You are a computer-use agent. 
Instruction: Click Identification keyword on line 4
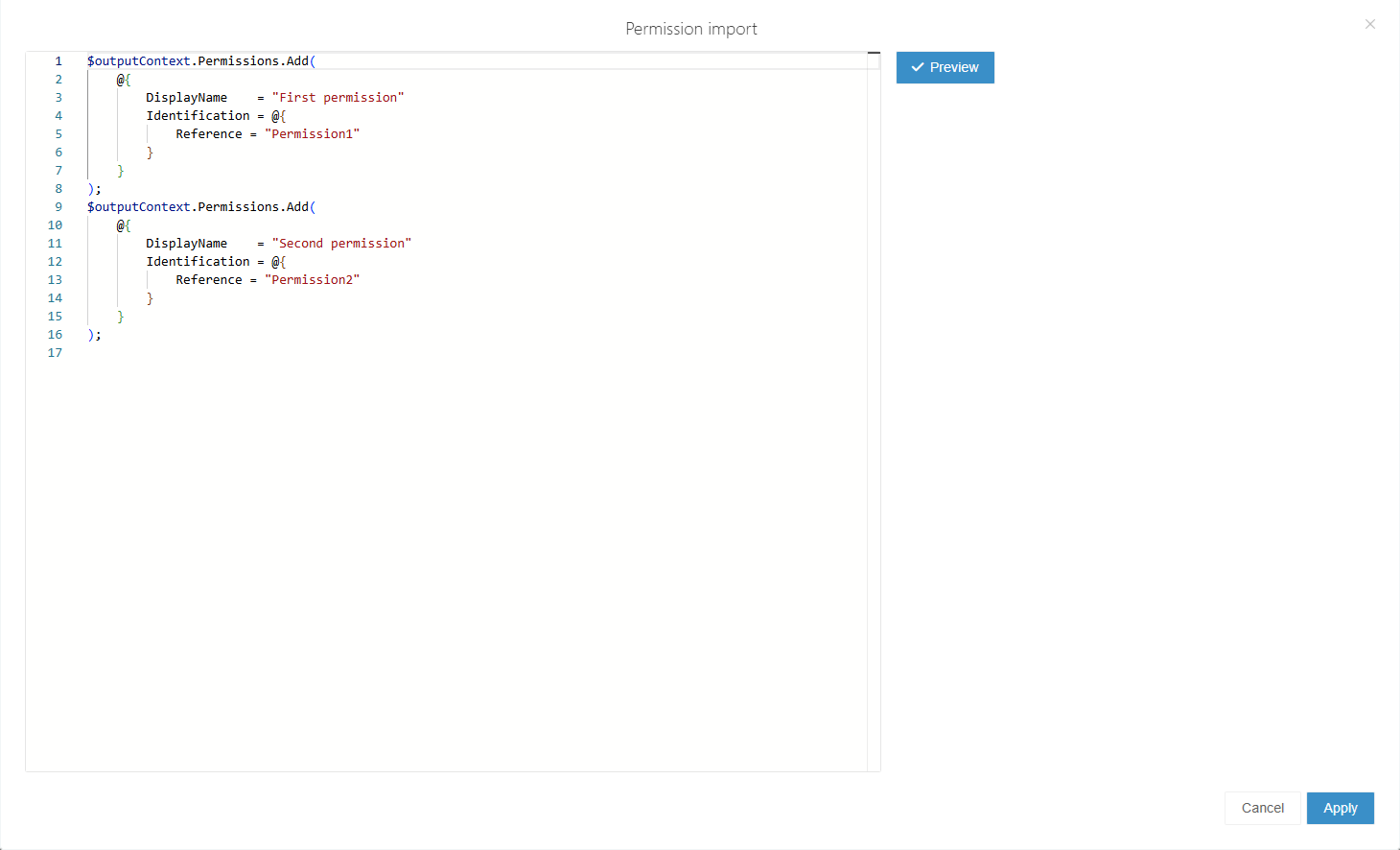pos(198,116)
